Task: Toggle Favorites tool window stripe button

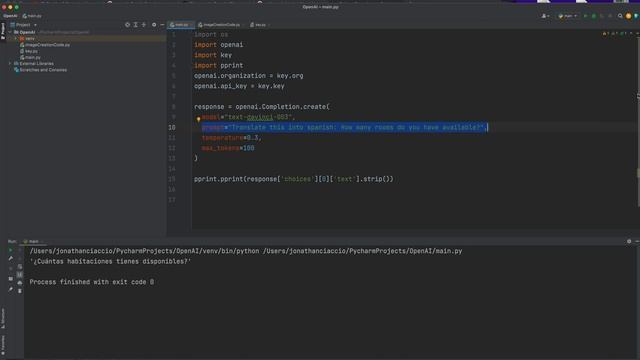Action: click(x=3, y=345)
